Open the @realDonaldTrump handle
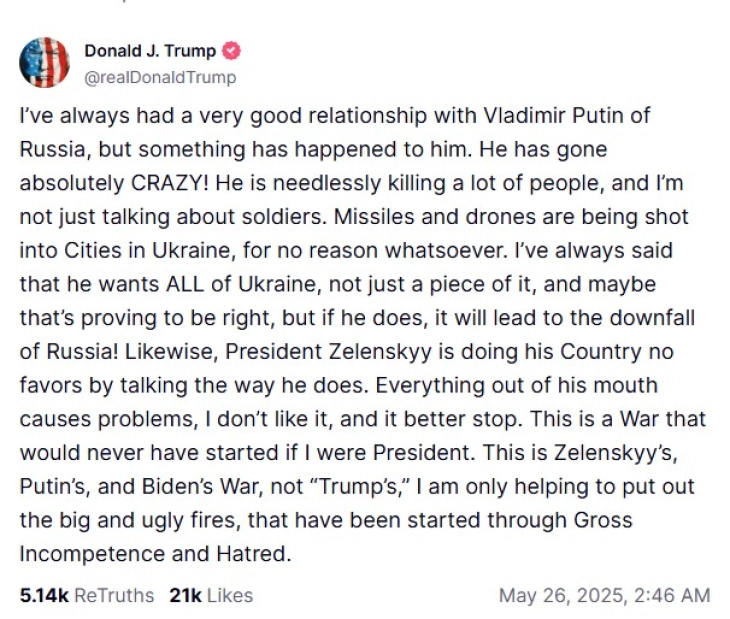730x619 pixels. (160, 77)
